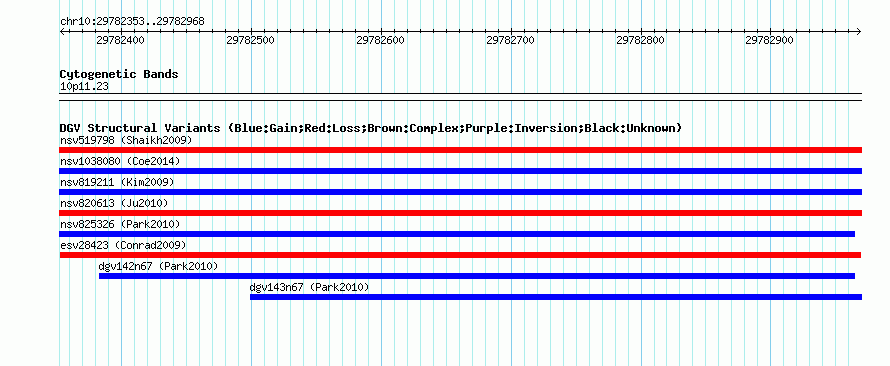Select the blue dgv142n67 gain bar
This screenshot has width=890, height=366.
tap(477, 276)
